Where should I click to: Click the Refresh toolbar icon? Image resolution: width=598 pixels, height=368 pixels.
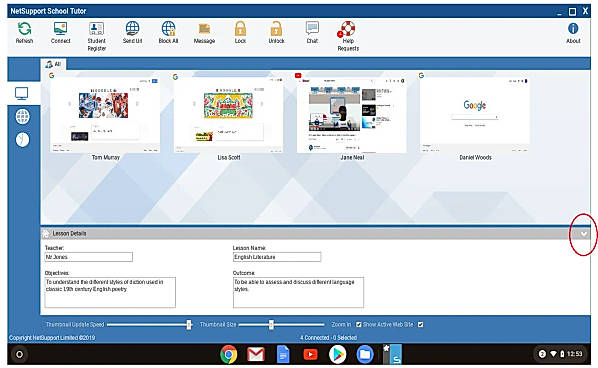pos(24,29)
